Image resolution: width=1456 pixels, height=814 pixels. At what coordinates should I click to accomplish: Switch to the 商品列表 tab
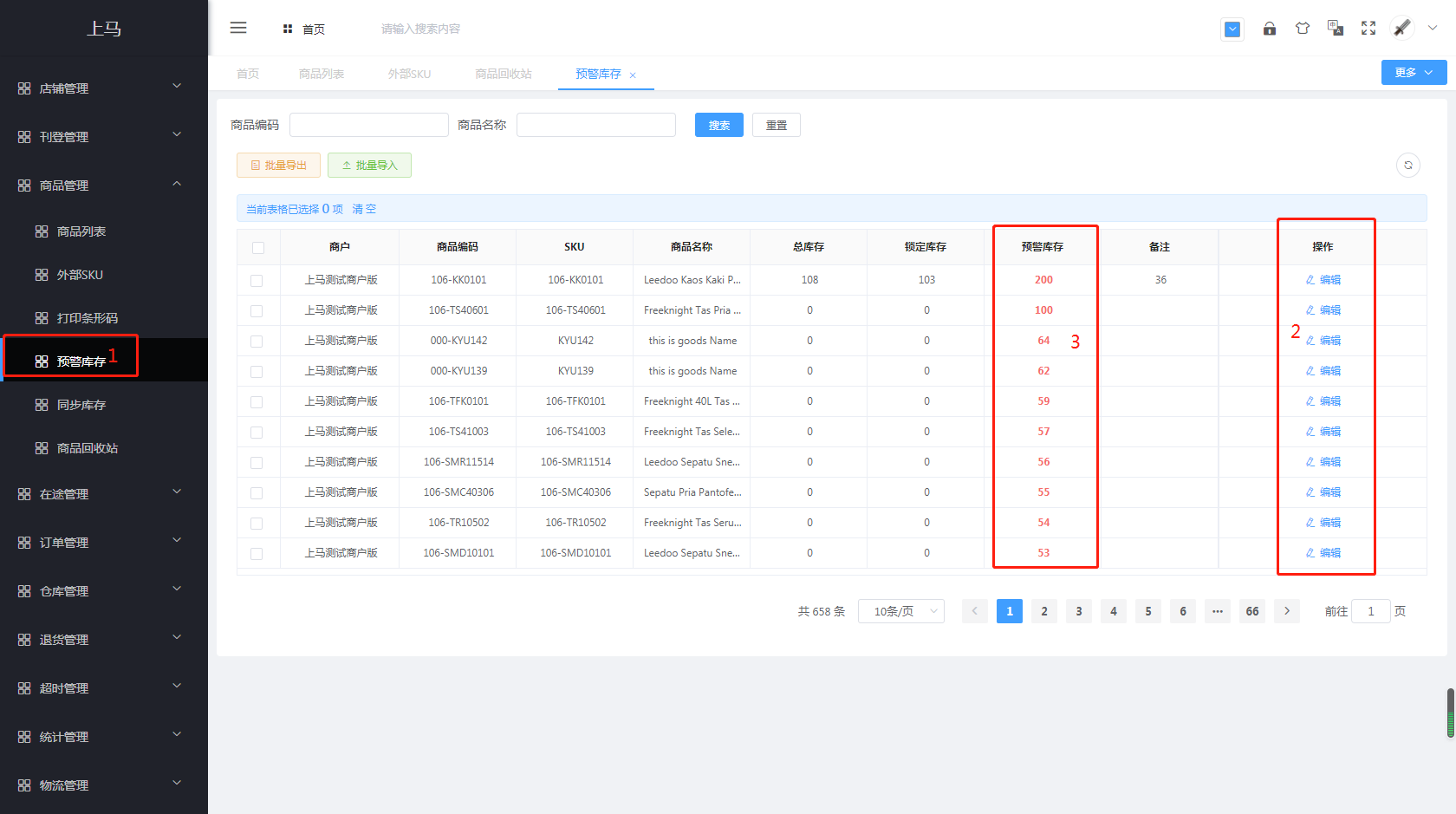(x=322, y=74)
